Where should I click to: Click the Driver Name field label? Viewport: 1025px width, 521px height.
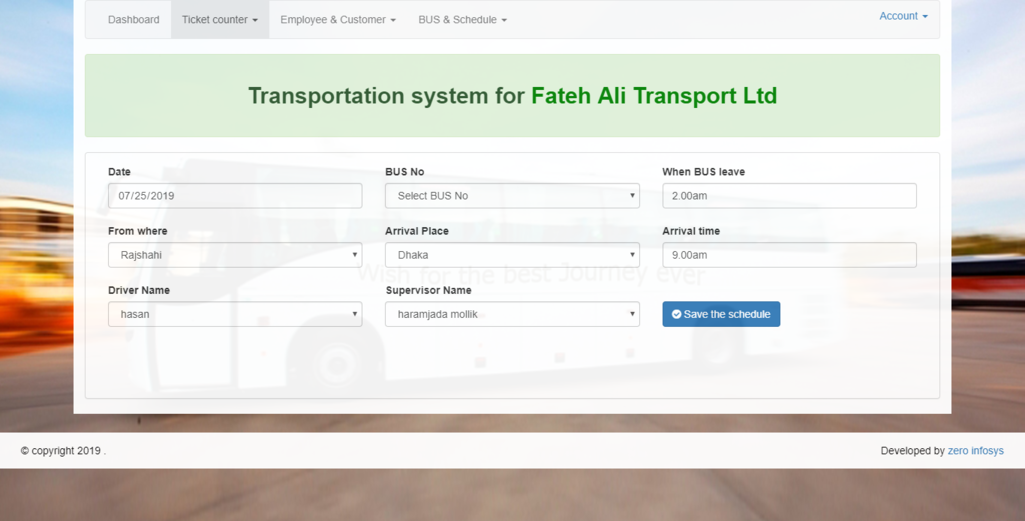click(139, 290)
